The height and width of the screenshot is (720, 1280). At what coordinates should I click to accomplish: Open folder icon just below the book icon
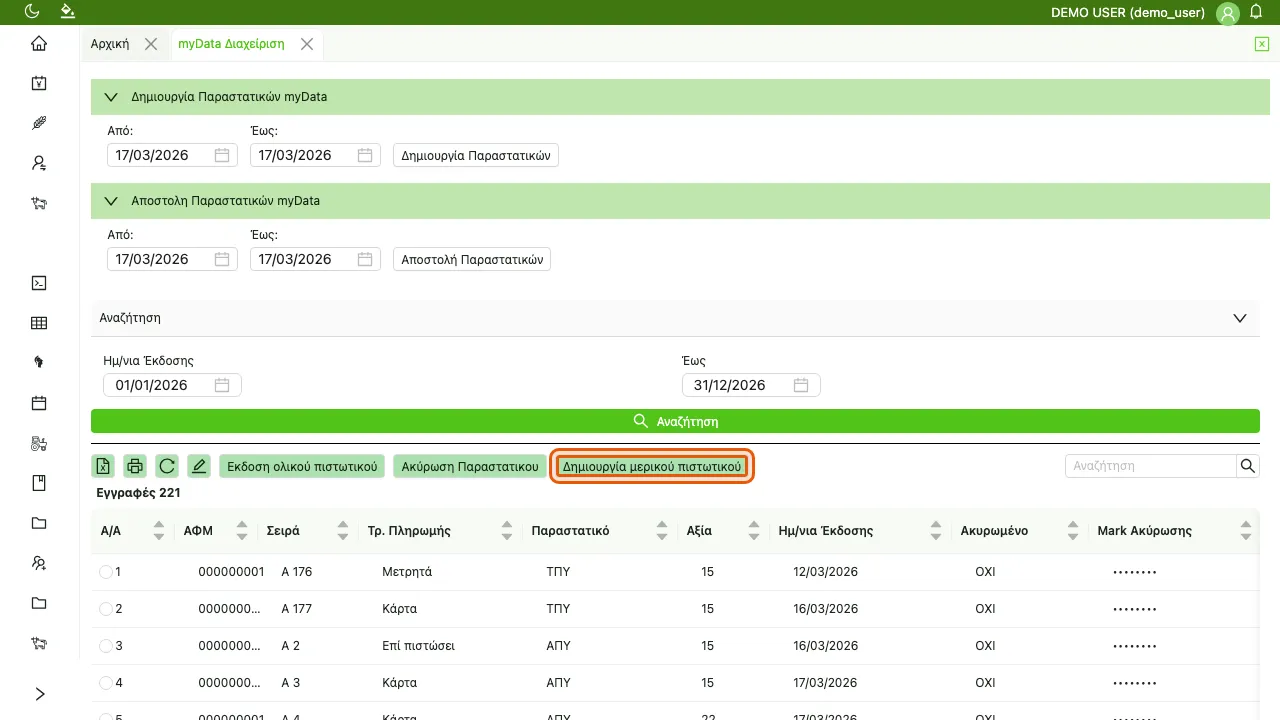[x=39, y=523]
